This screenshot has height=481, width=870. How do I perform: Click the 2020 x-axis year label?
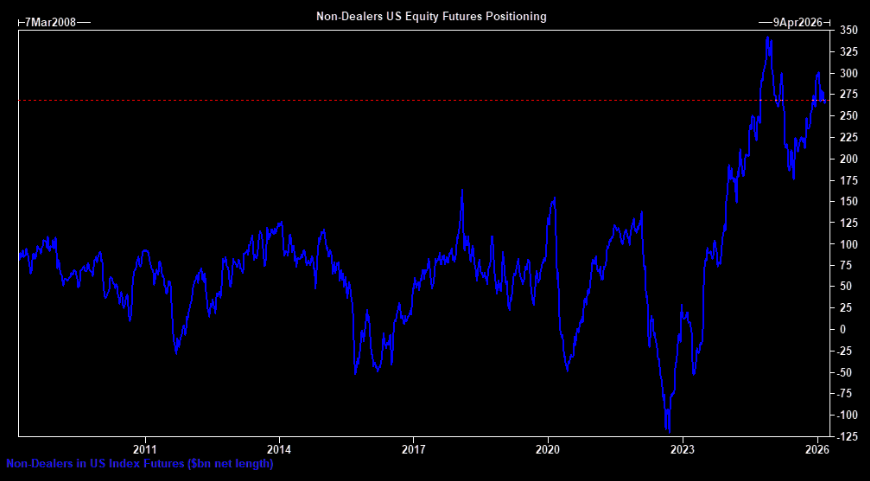(x=548, y=449)
